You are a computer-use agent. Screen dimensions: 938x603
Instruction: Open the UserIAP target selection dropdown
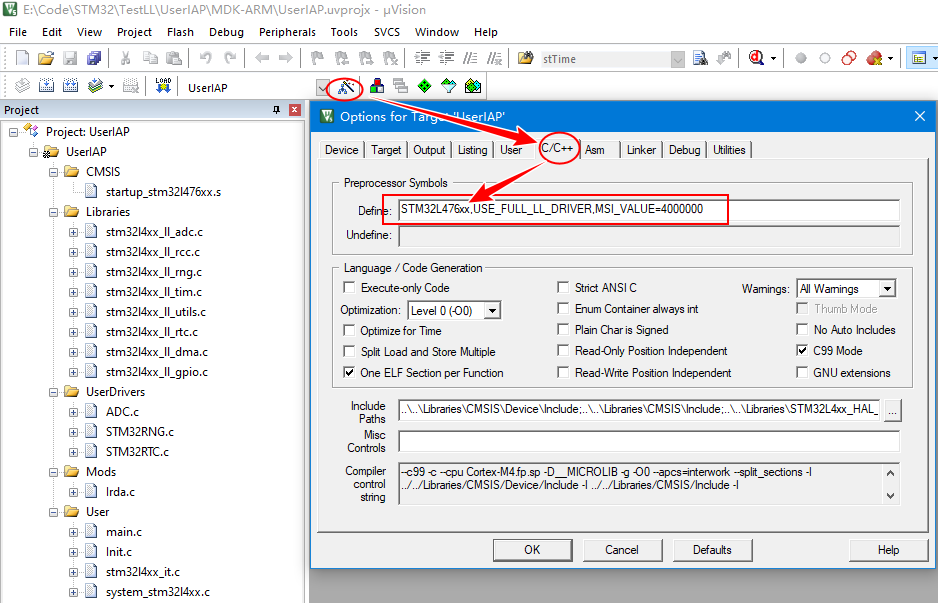(x=323, y=88)
